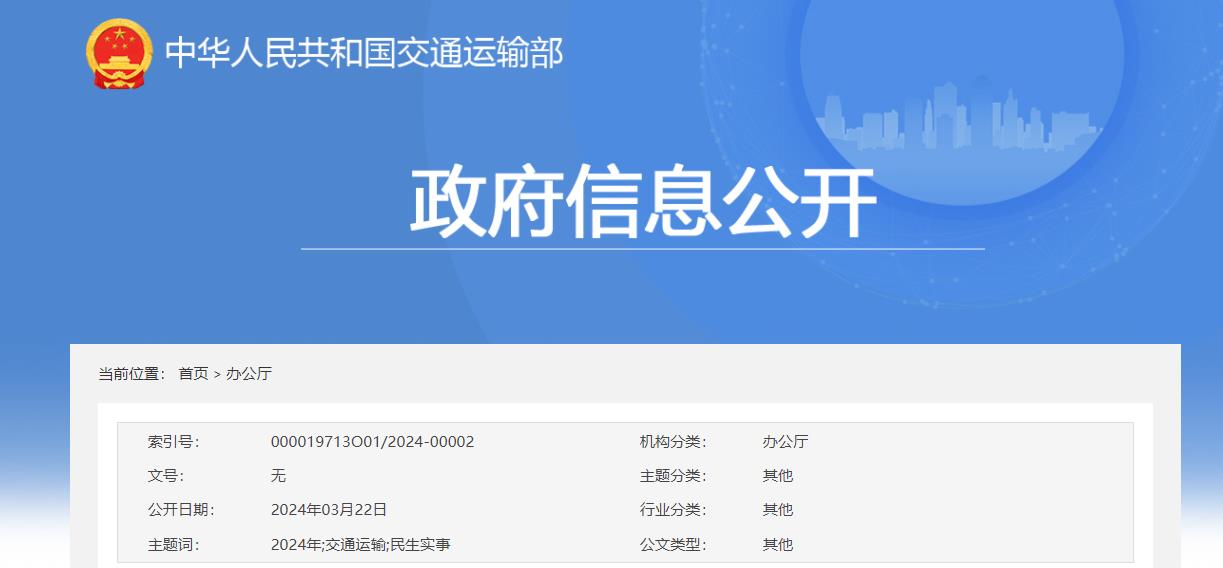The width and height of the screenshot is (1223, 568).
Task: Click the 文号 value 无
Action: 278,476
